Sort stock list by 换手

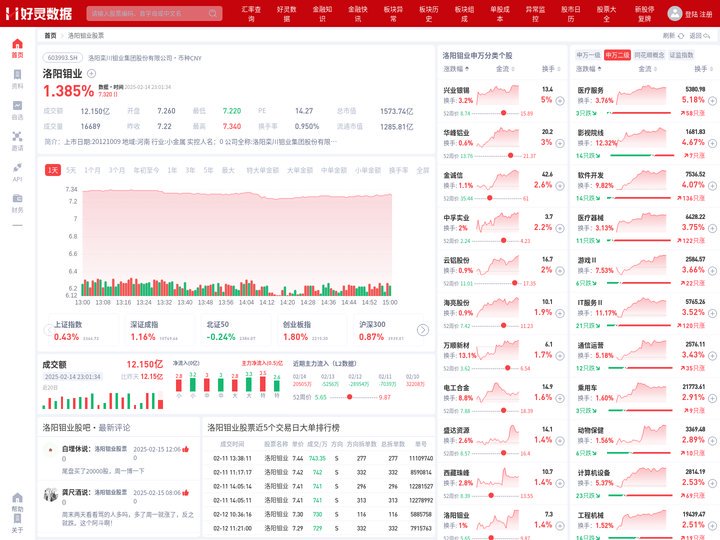coord(551,69)
